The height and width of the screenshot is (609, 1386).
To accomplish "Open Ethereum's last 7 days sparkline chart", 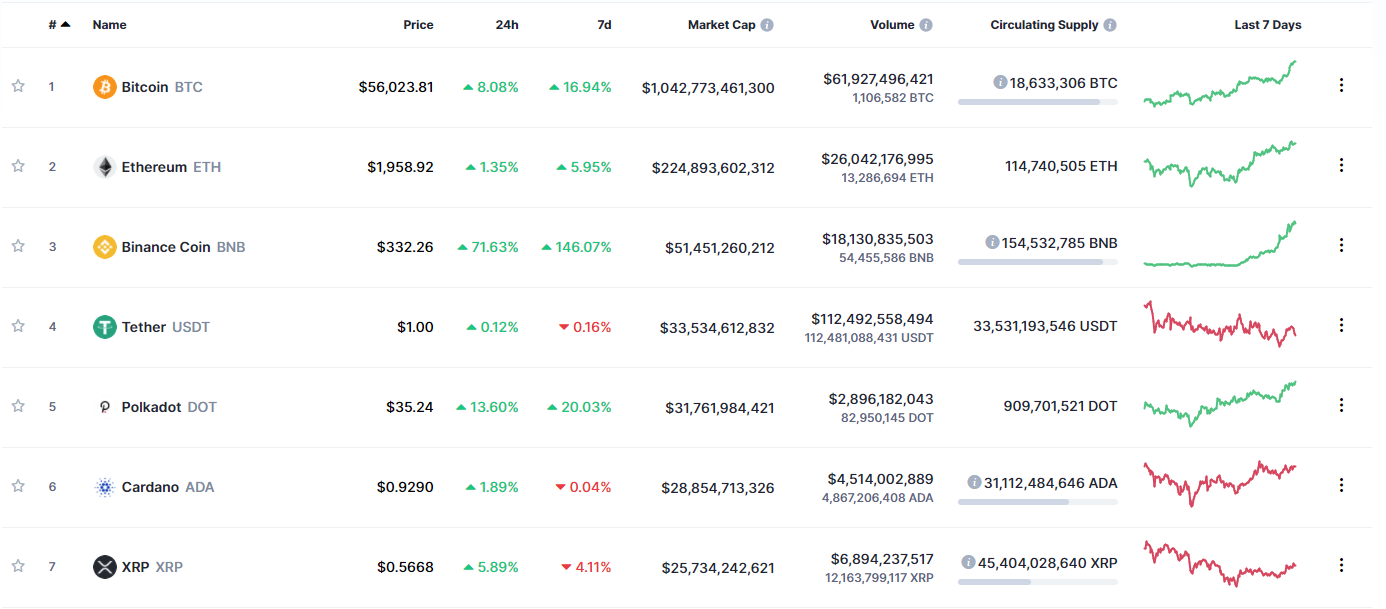I will 1220,164.
